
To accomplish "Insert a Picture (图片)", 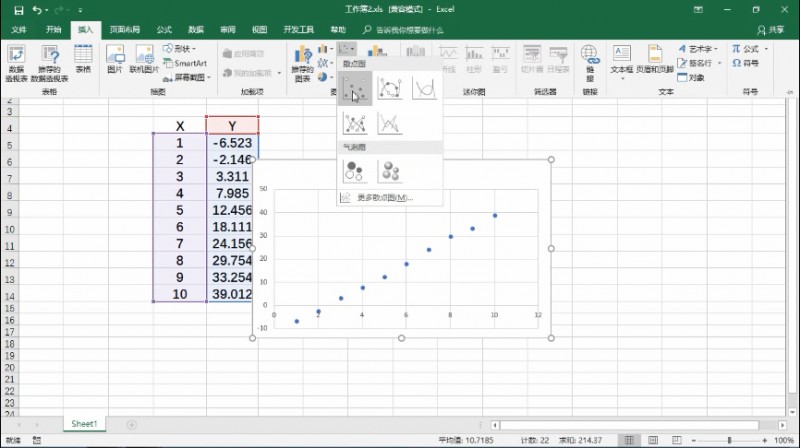I will [115, 59].
